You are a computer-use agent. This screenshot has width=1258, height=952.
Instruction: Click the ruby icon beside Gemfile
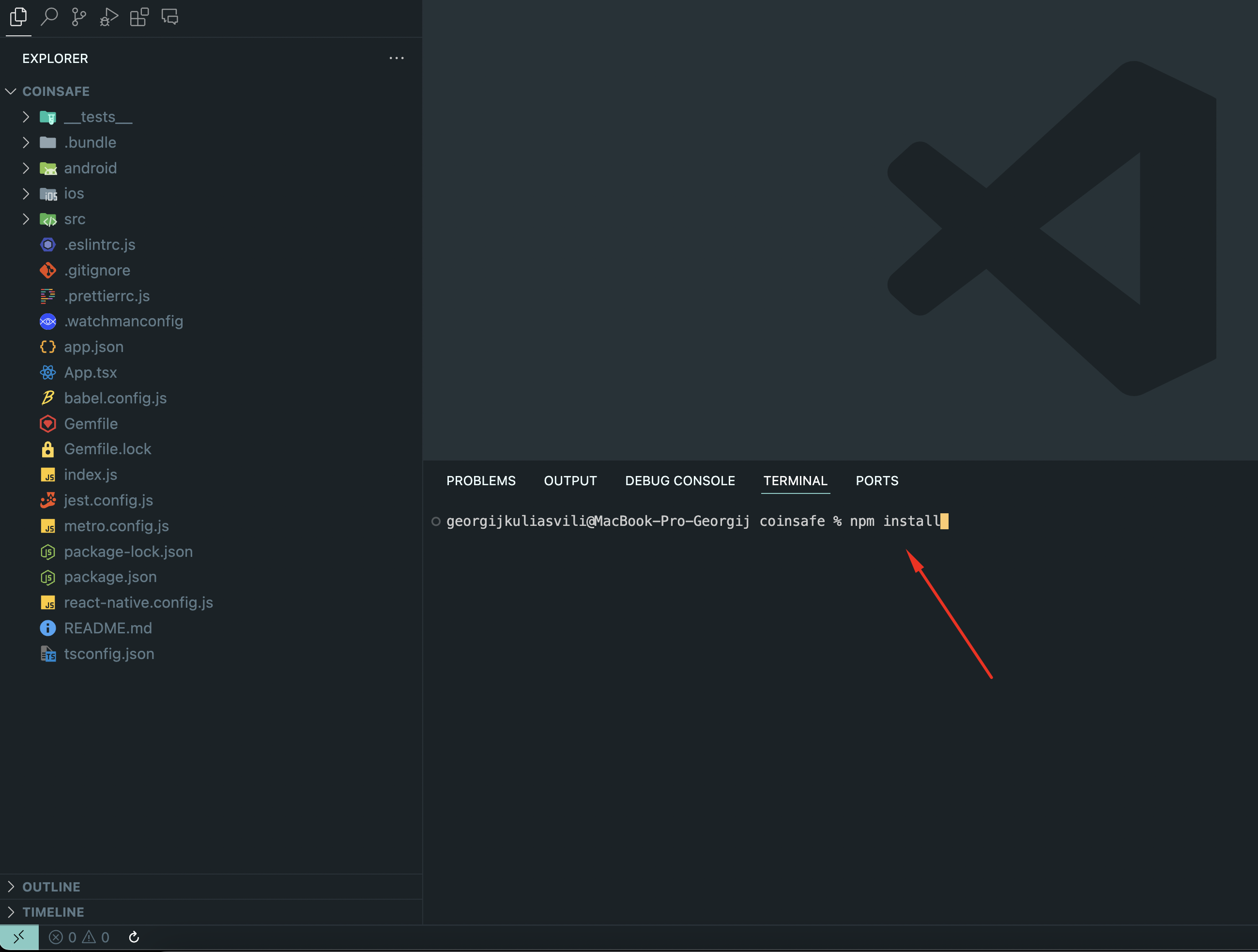pyautogui.click(x=48, y=424)
